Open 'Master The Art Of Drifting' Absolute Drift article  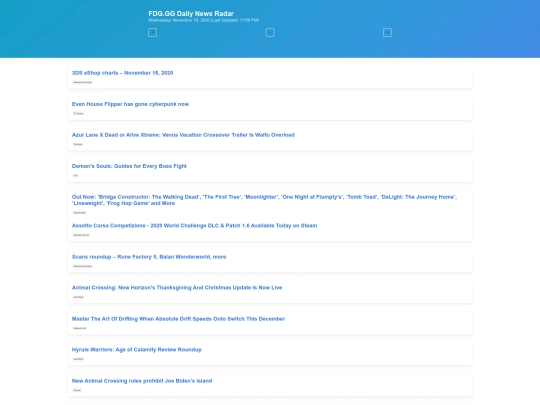point(178,319)
